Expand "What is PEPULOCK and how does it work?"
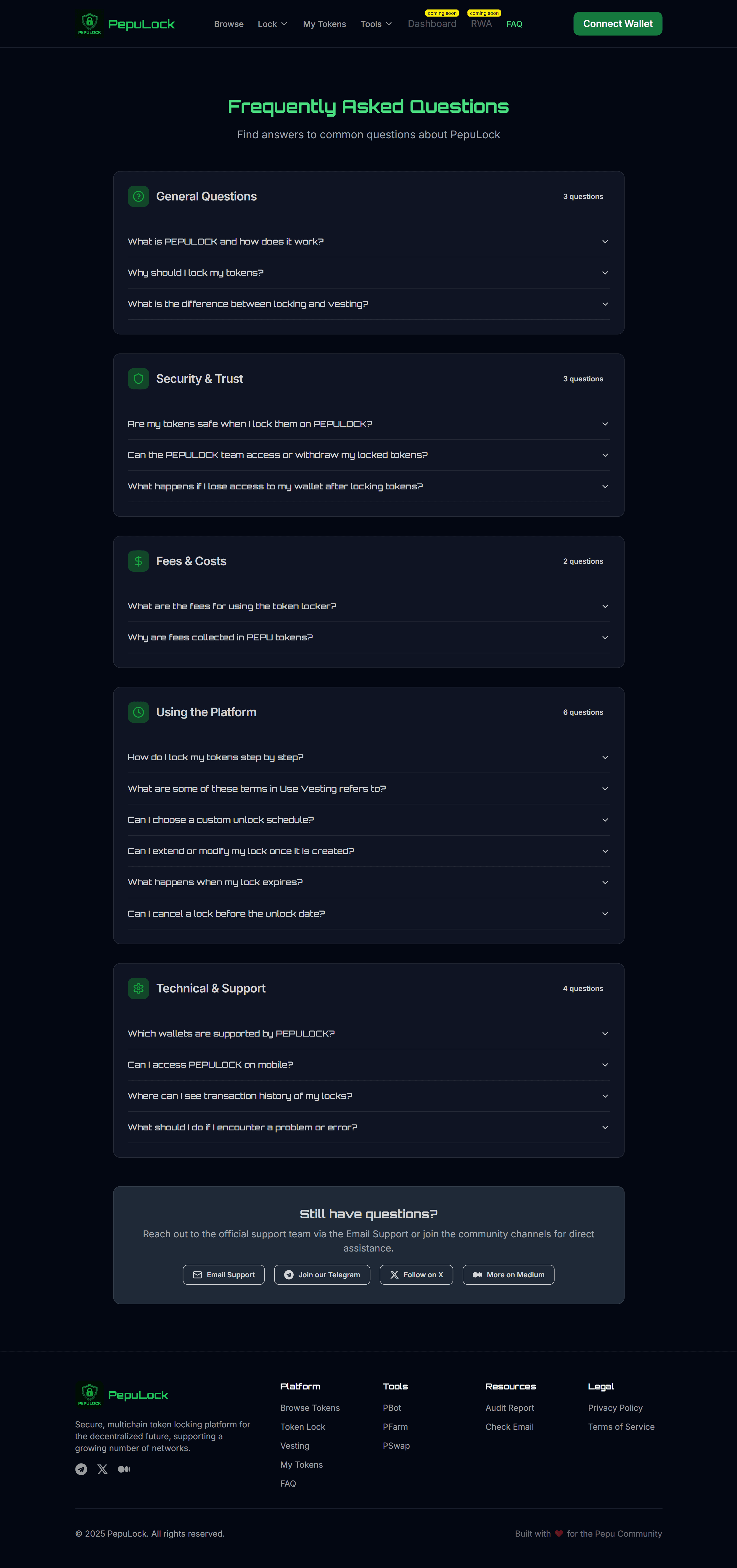737x1568 pixels. tap(368, 241)
